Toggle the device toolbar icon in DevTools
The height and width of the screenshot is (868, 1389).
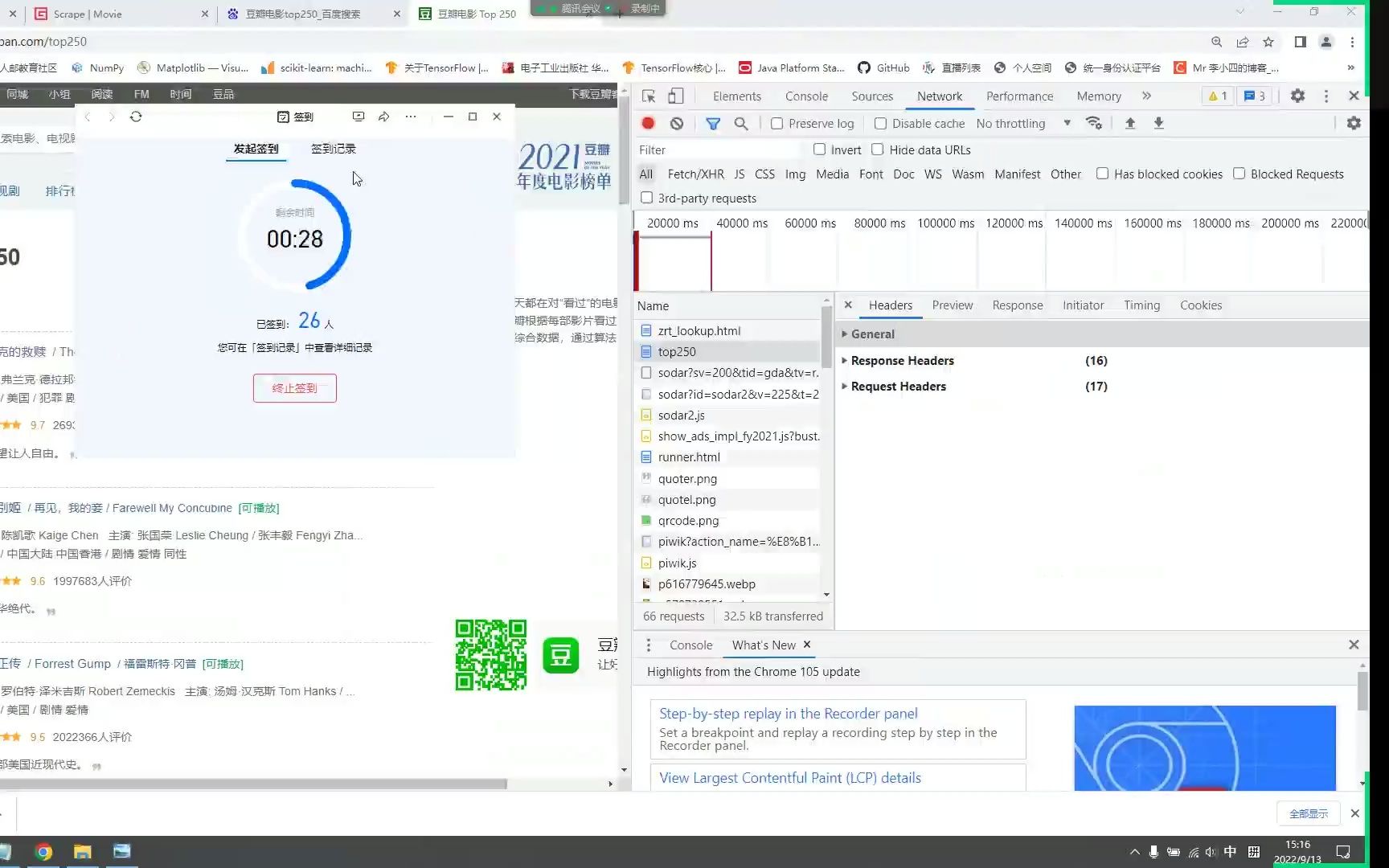(x=676, y=96)
